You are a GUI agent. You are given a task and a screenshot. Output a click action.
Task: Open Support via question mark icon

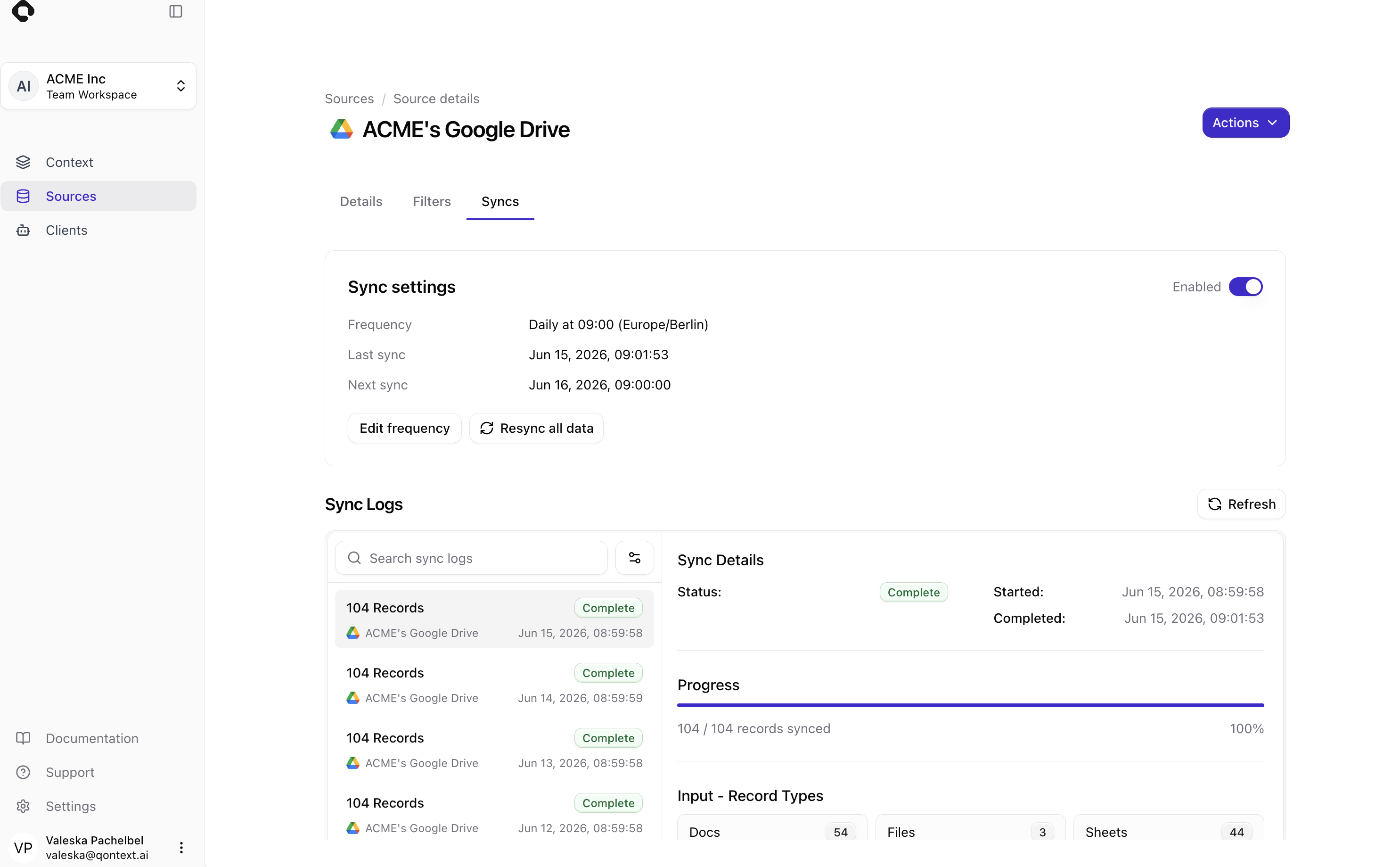pyautogui.click(x=23, y=772)
